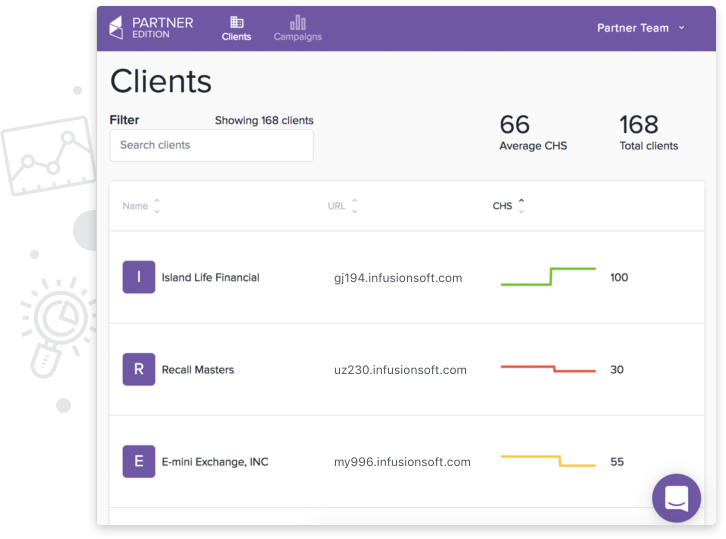Click uz230.infusionsoft.com URL
Screen dimensions: 726x539
[x=400, y=370]
